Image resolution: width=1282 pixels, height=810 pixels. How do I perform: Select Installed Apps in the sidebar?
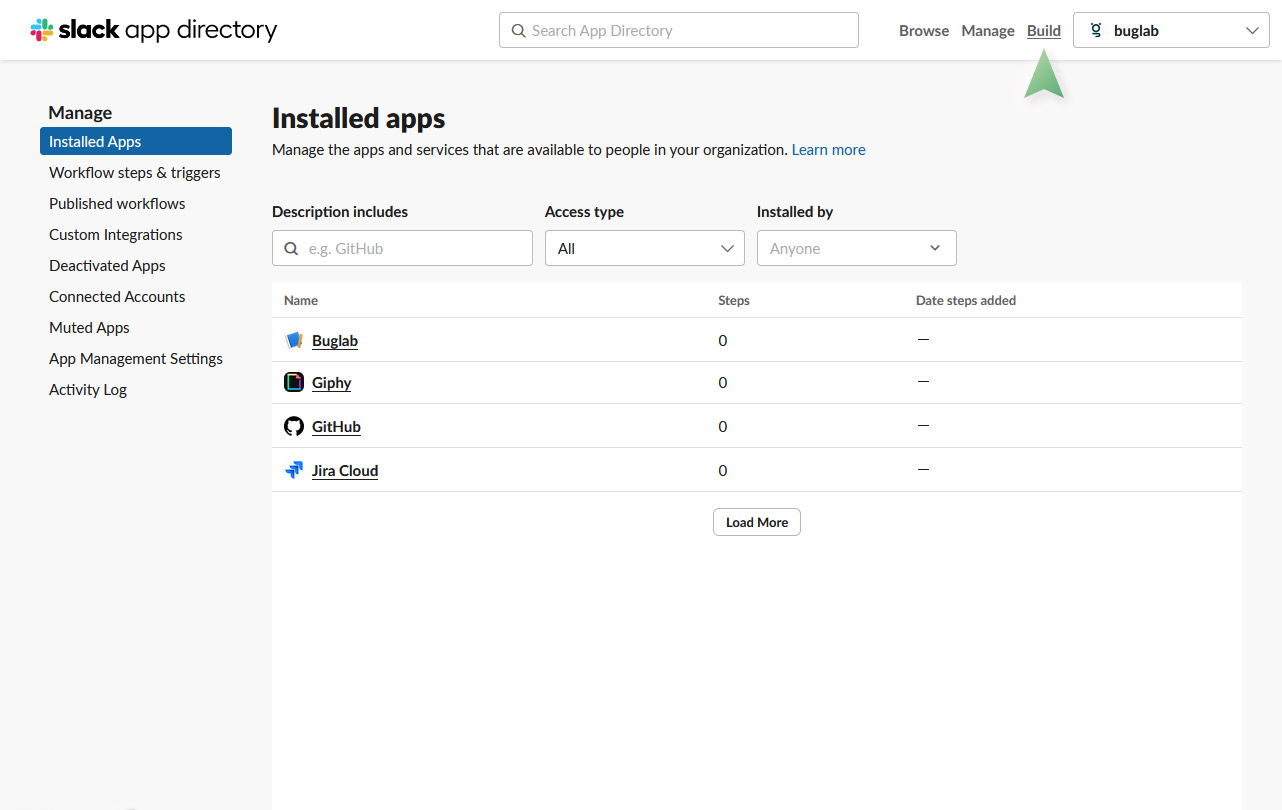(x=136, y=141)
